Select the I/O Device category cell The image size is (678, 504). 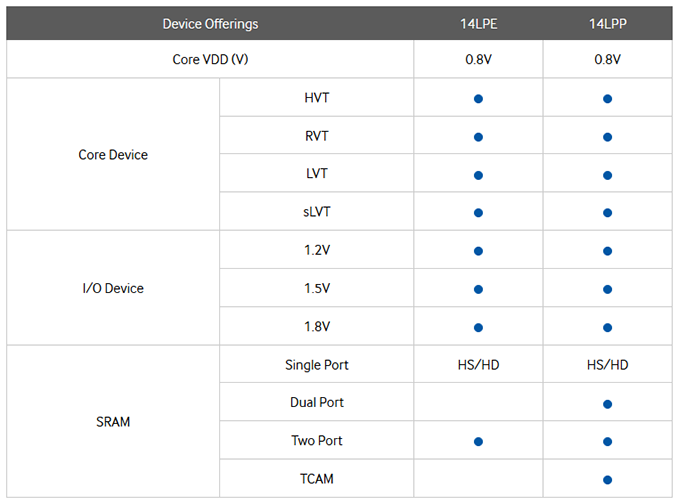113,288
